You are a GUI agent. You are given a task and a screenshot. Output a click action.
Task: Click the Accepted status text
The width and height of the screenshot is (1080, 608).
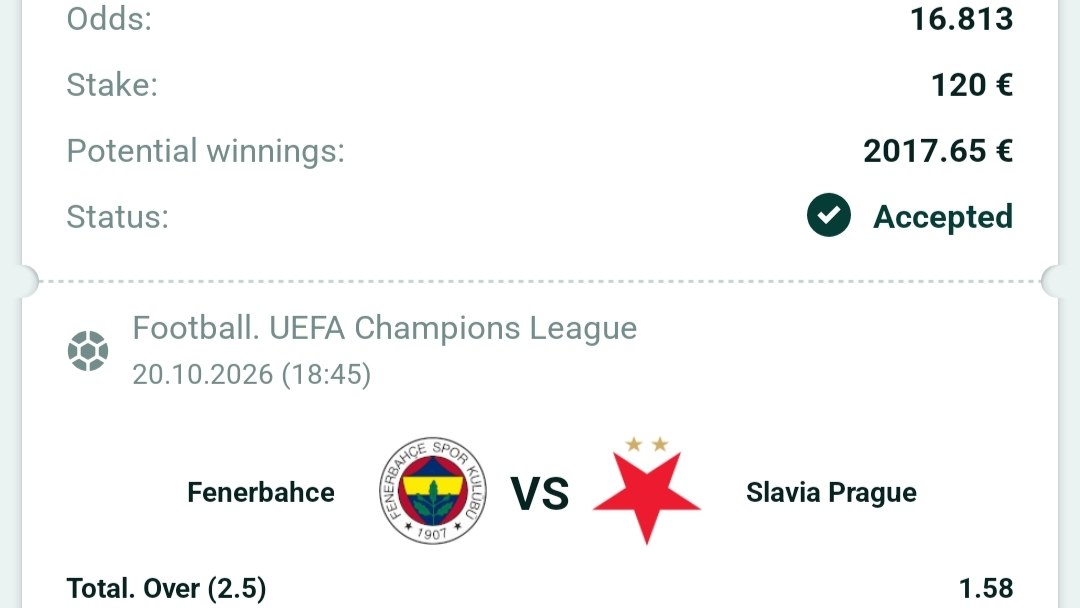943,217
